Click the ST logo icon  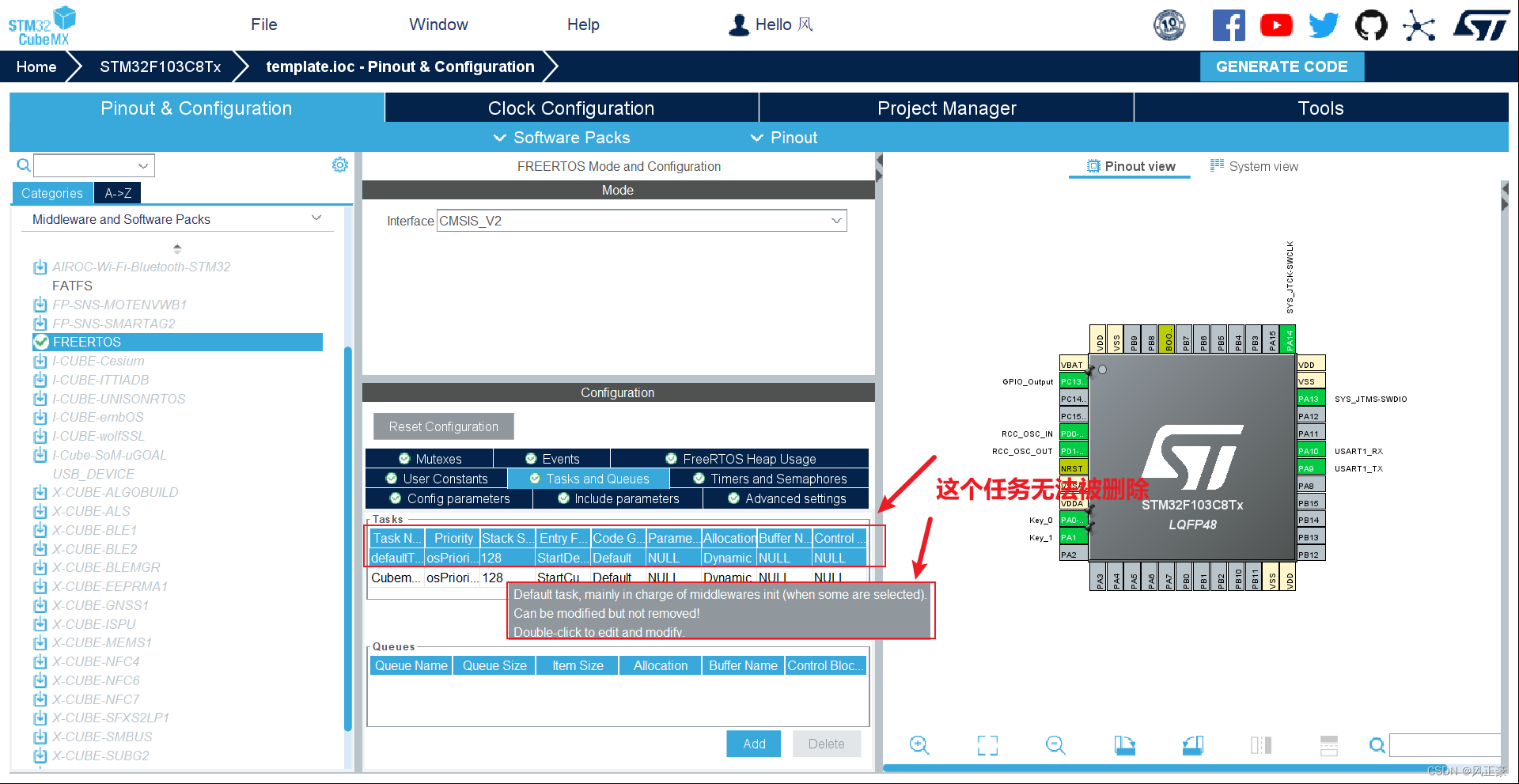1481,25
